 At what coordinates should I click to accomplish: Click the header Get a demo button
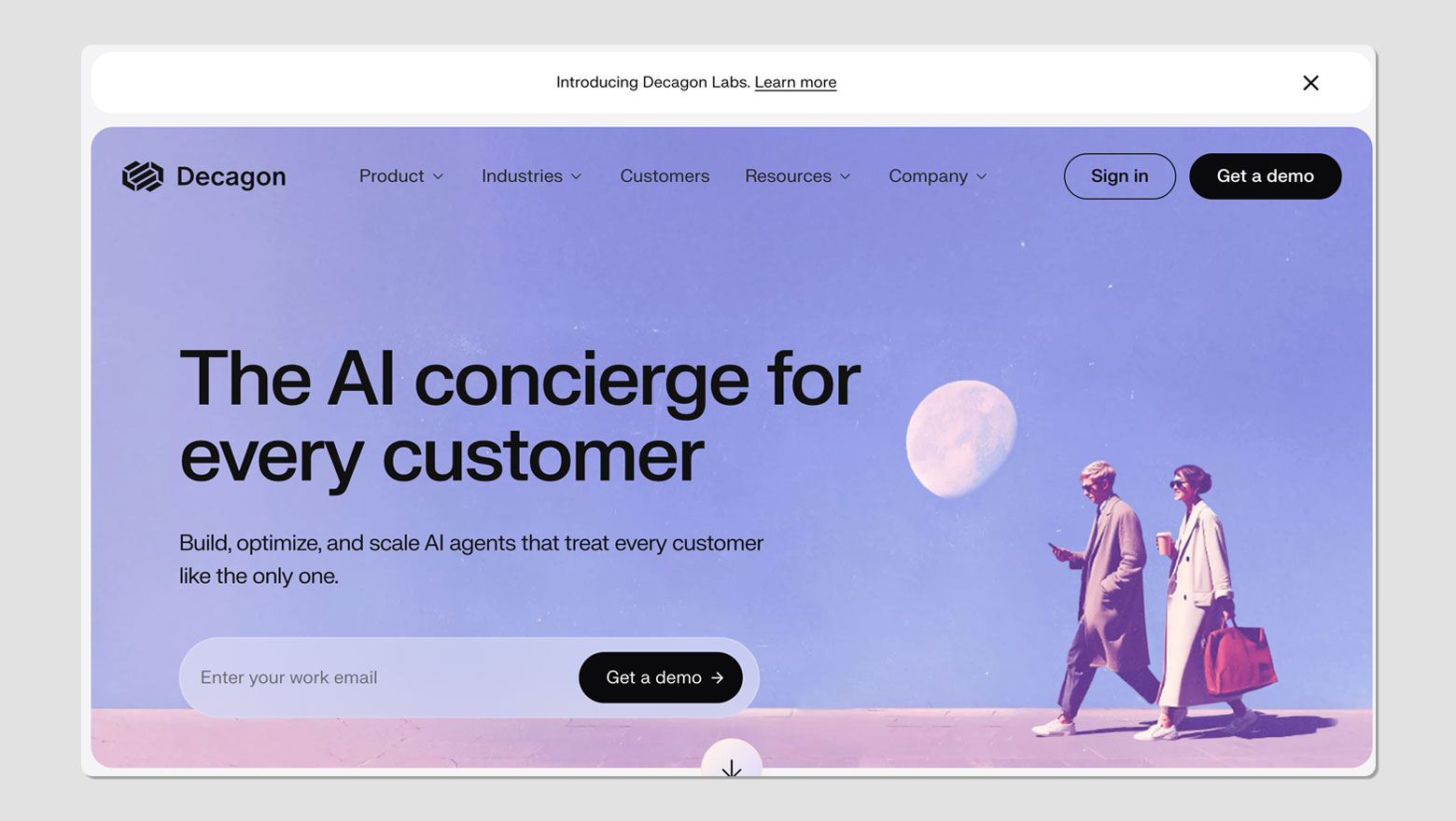tap(1265, 176)
